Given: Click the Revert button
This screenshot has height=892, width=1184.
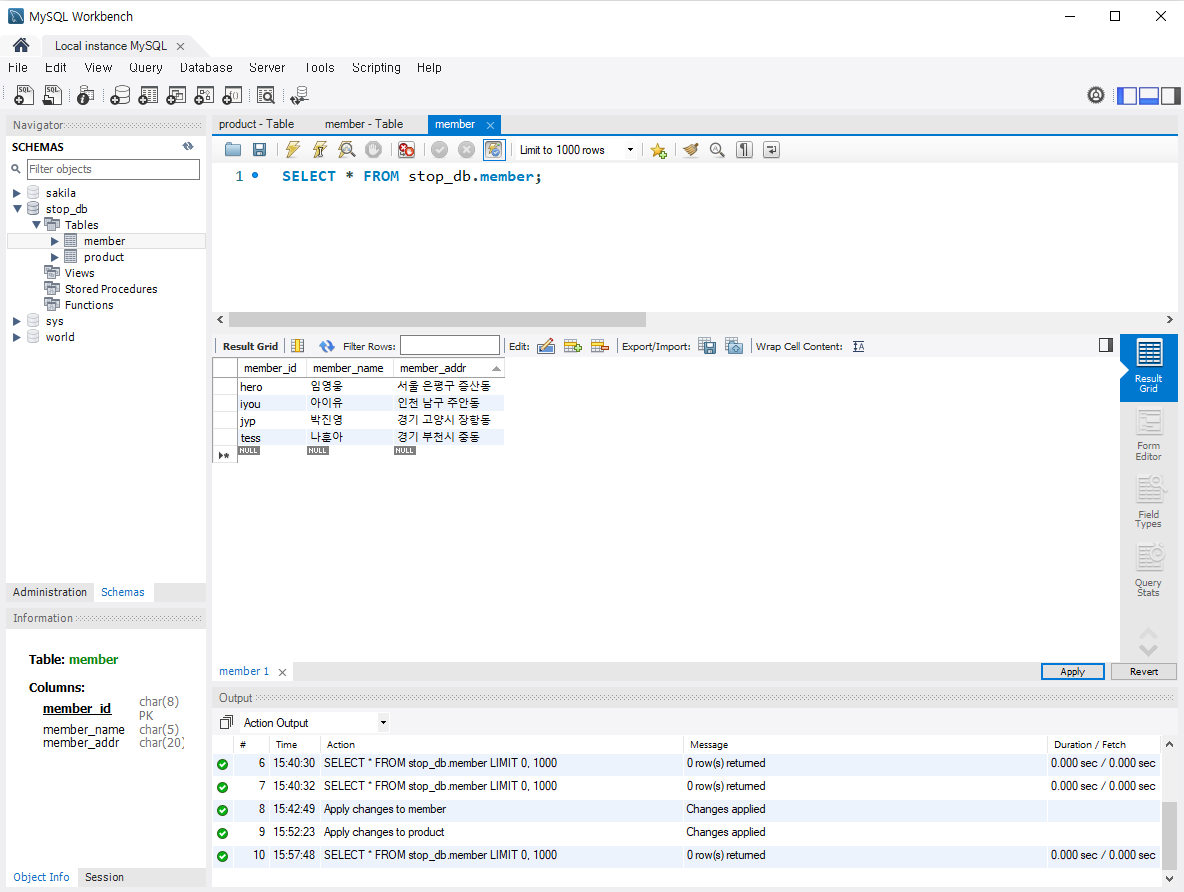Looking at the screenshot, I should pos(1144,671).
